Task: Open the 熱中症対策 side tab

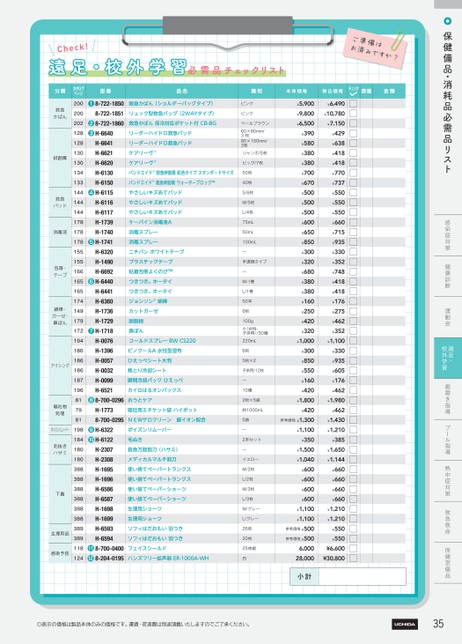Action: (448, 481)
